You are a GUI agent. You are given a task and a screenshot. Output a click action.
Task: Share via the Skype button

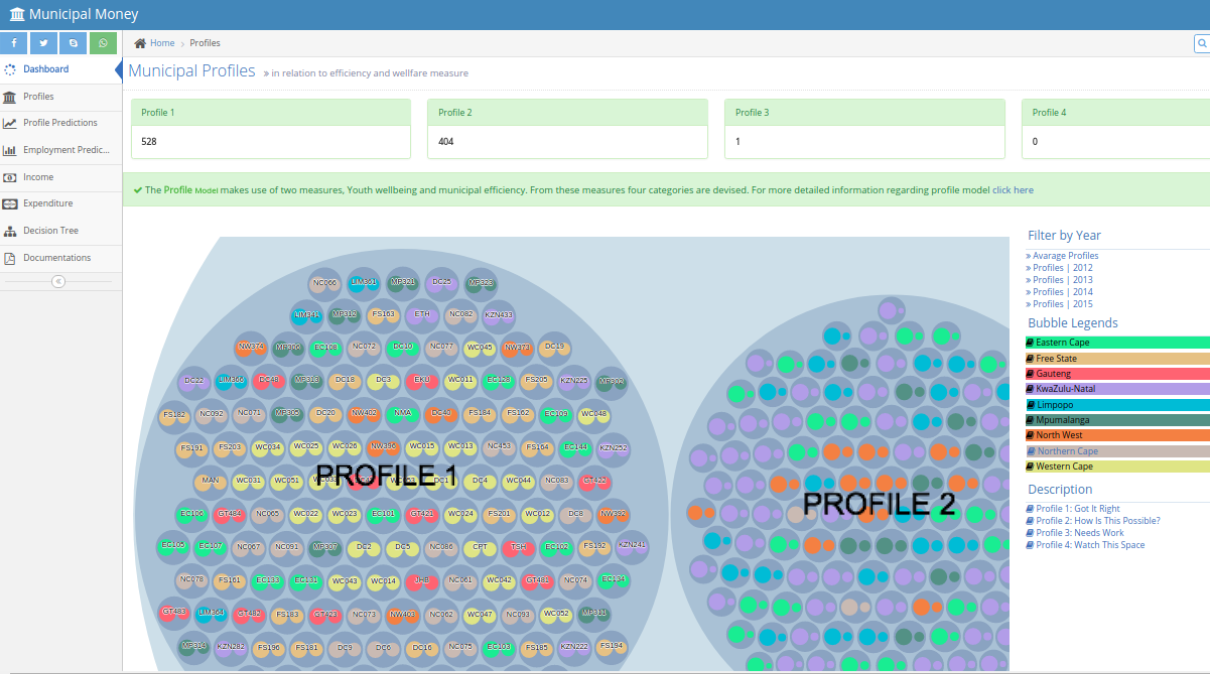pos(73,43)
